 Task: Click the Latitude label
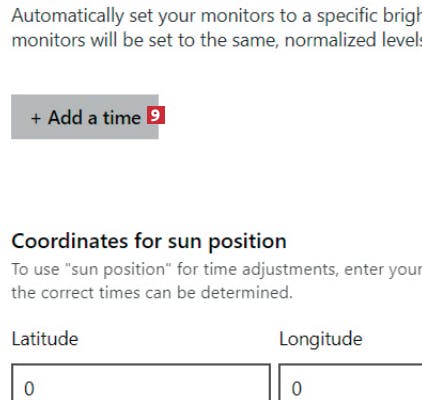(x=45, y=339)
